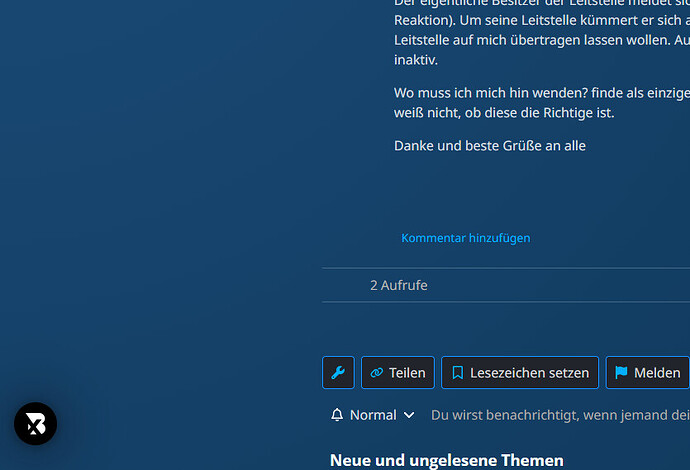
Task: Open the wrench moderation tools button
Action: (338, 372)
